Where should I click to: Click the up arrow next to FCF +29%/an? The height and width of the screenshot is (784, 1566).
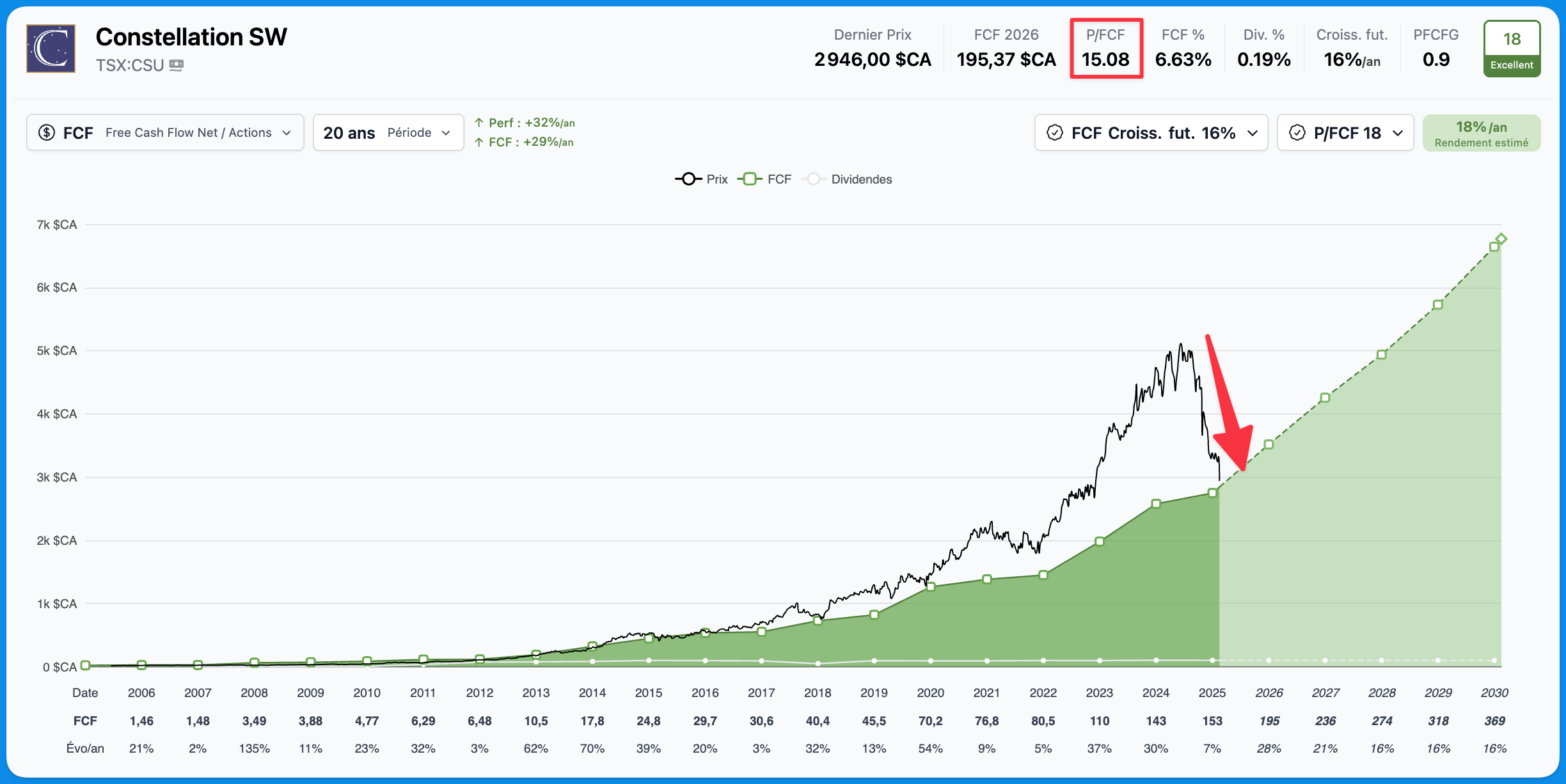(x=478, y=142)
